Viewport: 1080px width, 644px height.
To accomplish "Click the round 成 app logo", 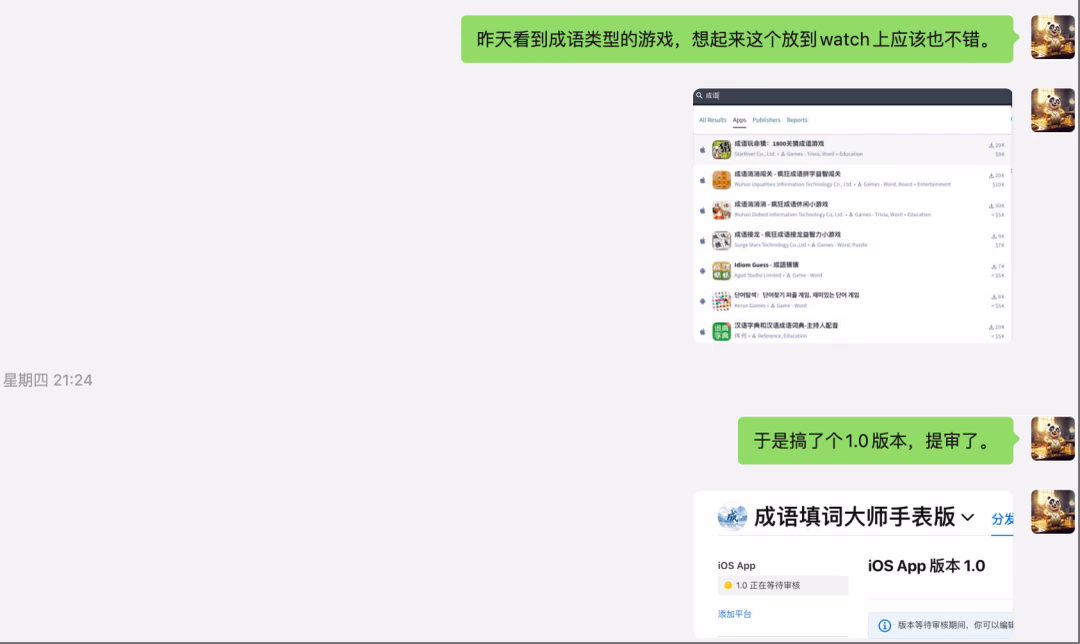I will pyautogui.click(x=731, y=517).
